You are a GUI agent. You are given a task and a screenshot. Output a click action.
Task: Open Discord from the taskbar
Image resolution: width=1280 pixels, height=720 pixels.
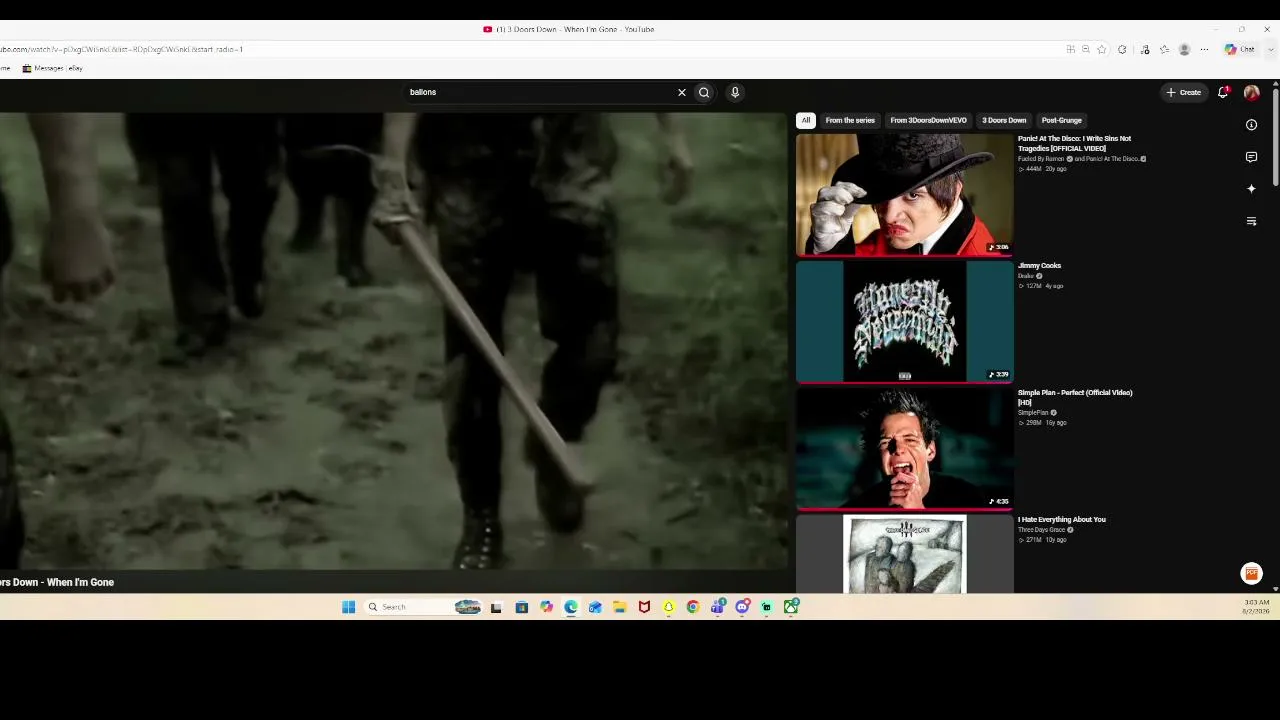[742, 607]
